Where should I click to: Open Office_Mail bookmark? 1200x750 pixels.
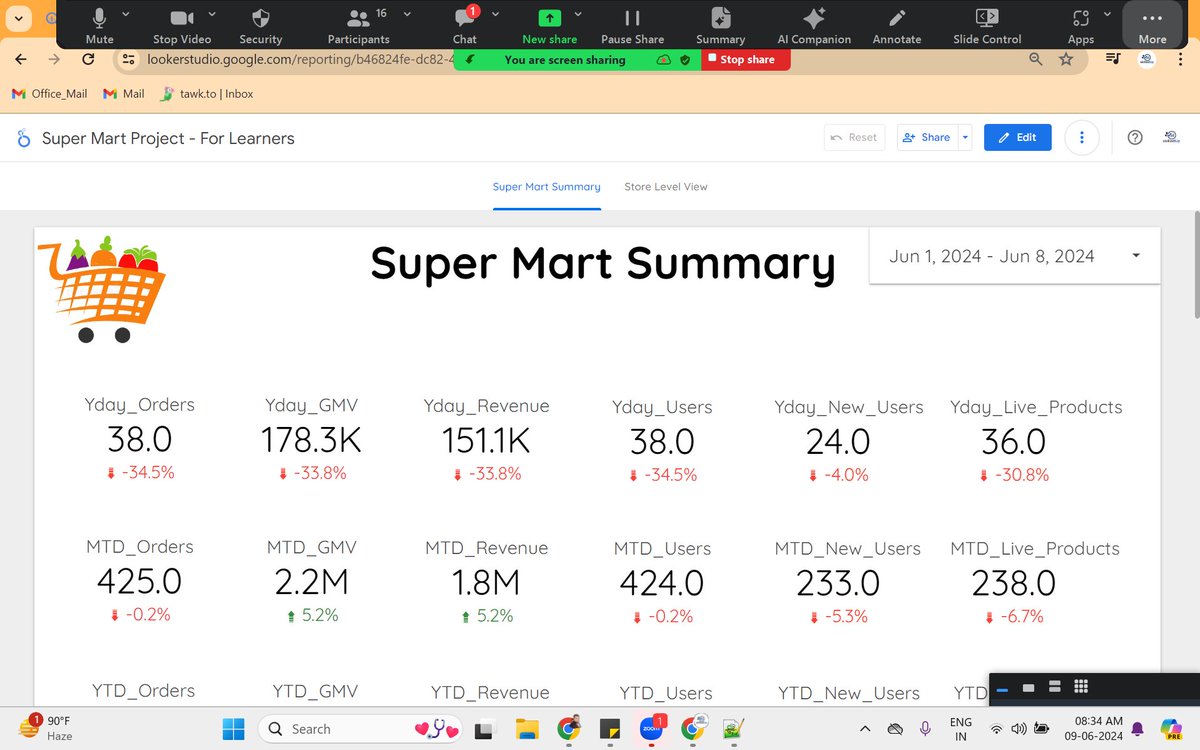pos(49,94)
